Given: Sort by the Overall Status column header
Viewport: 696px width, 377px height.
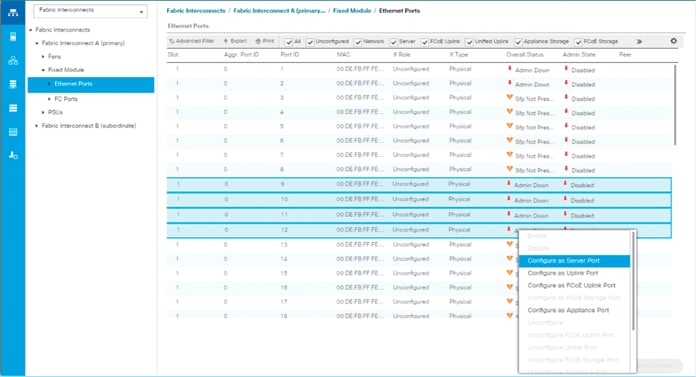Looking at the screenshot, I should click(x=525, y=55).
